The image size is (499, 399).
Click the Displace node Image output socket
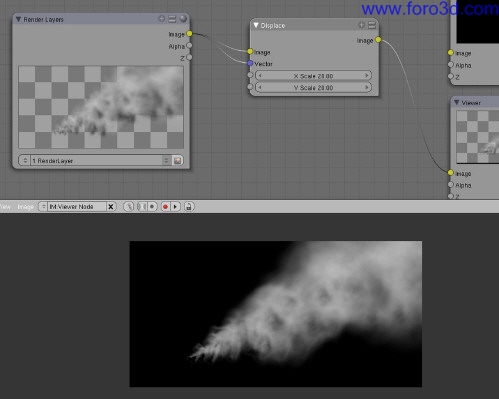(378, 40)
